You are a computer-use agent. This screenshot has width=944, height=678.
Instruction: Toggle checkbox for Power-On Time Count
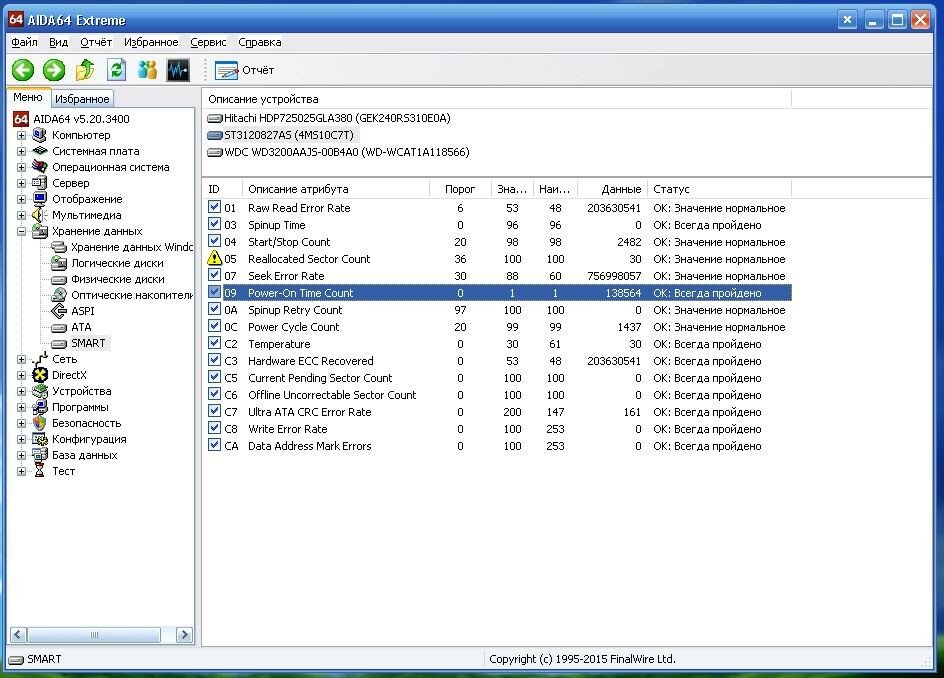(x=214, y=292)
